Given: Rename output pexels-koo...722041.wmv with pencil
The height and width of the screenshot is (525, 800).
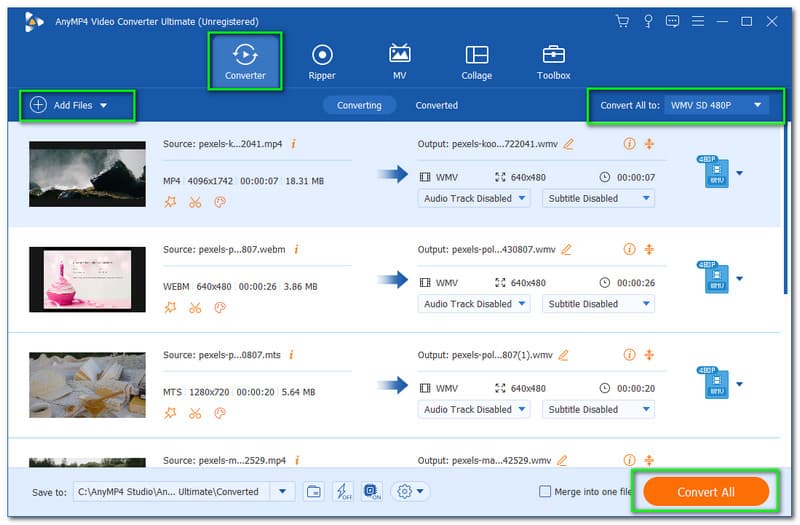Looking at the screenshot, I should 568,144.
